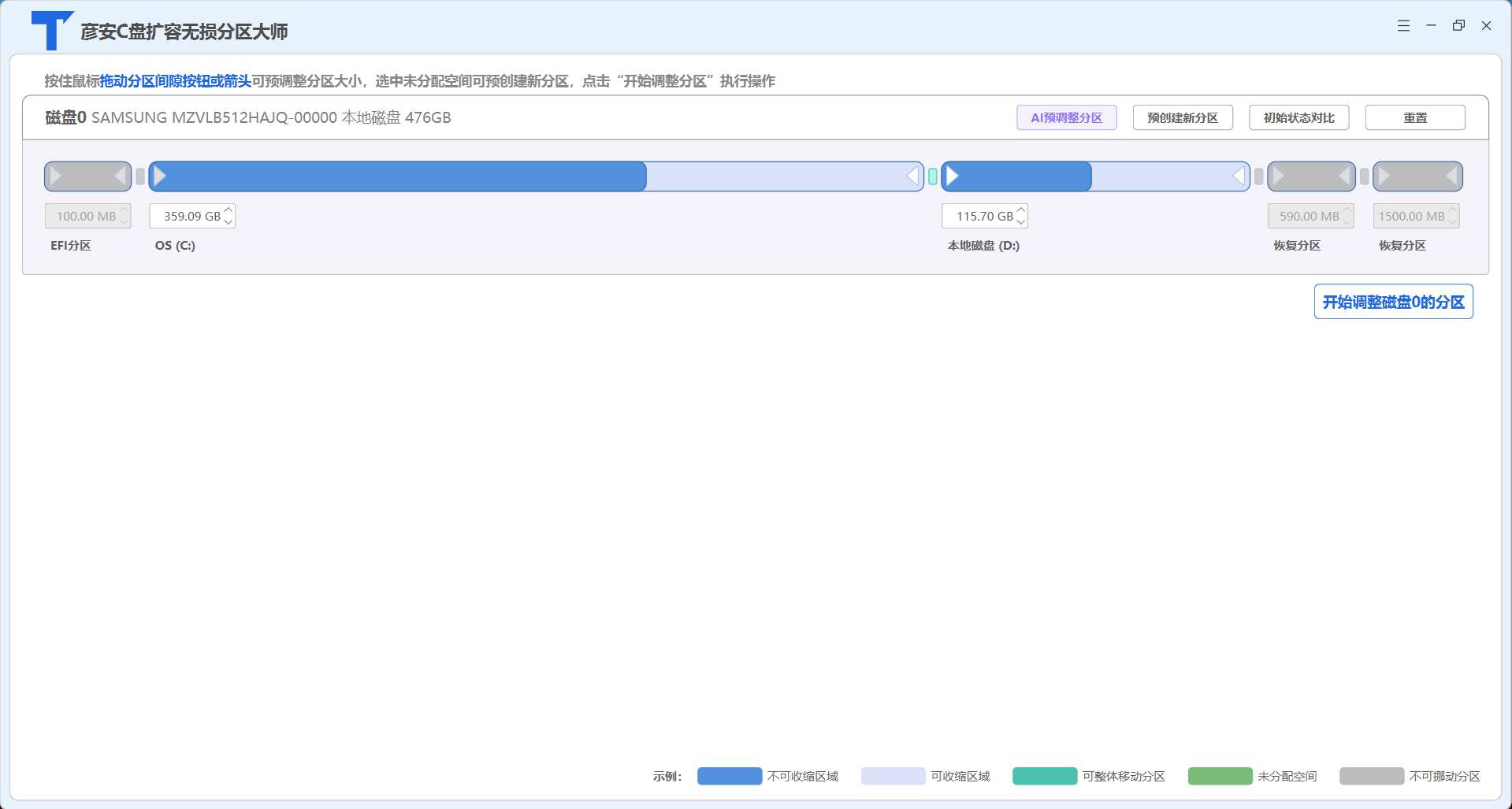The width and height of the screenshot is (1512, 809).
Task: Click light 可收缩区域 legend swatch
Action: click(x=893, y=776)
